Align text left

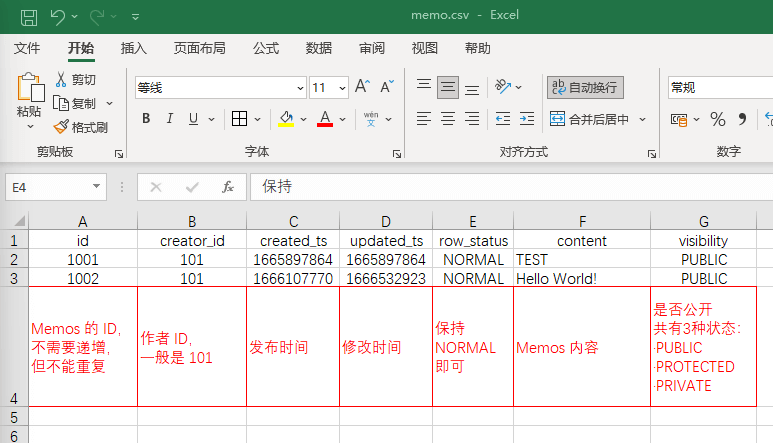(423, 119)
